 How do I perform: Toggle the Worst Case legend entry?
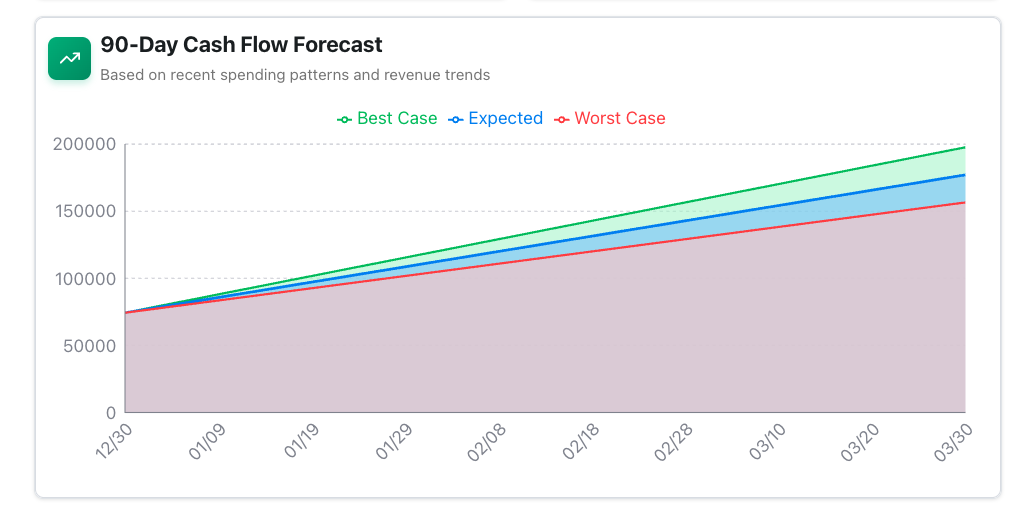(x=610, y=118)
